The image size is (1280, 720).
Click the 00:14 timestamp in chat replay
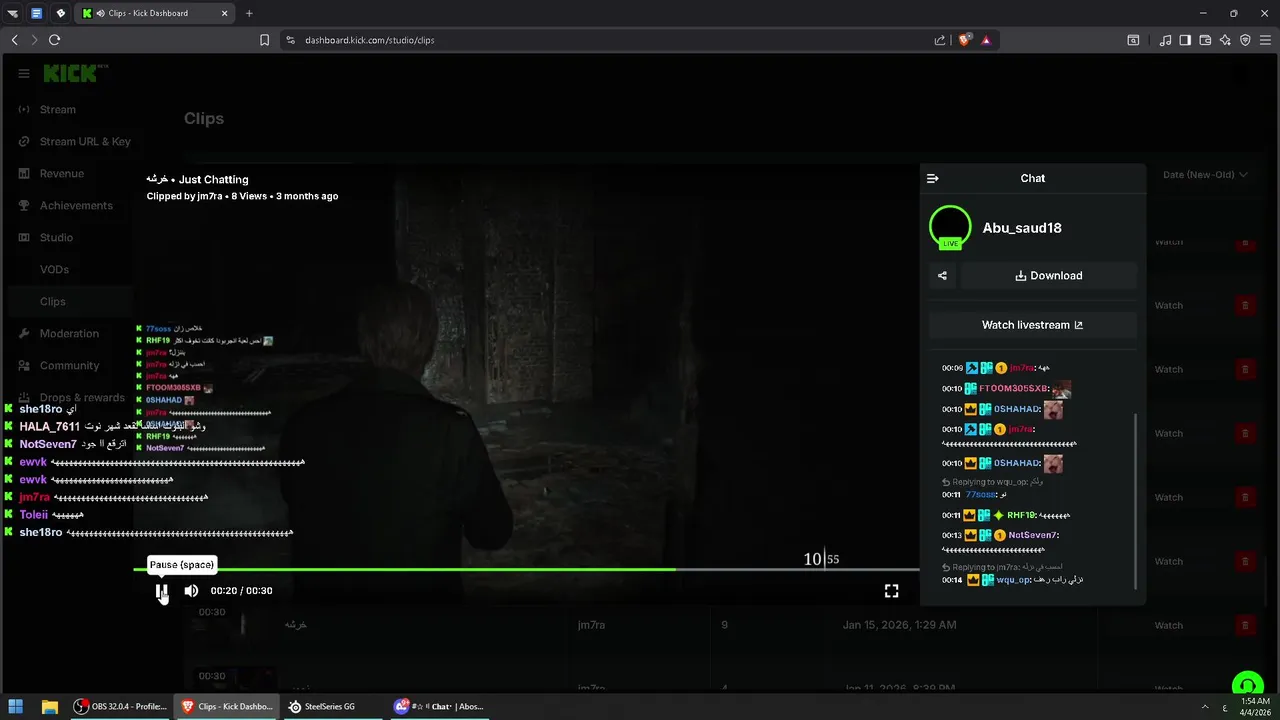tap(952, 580)
